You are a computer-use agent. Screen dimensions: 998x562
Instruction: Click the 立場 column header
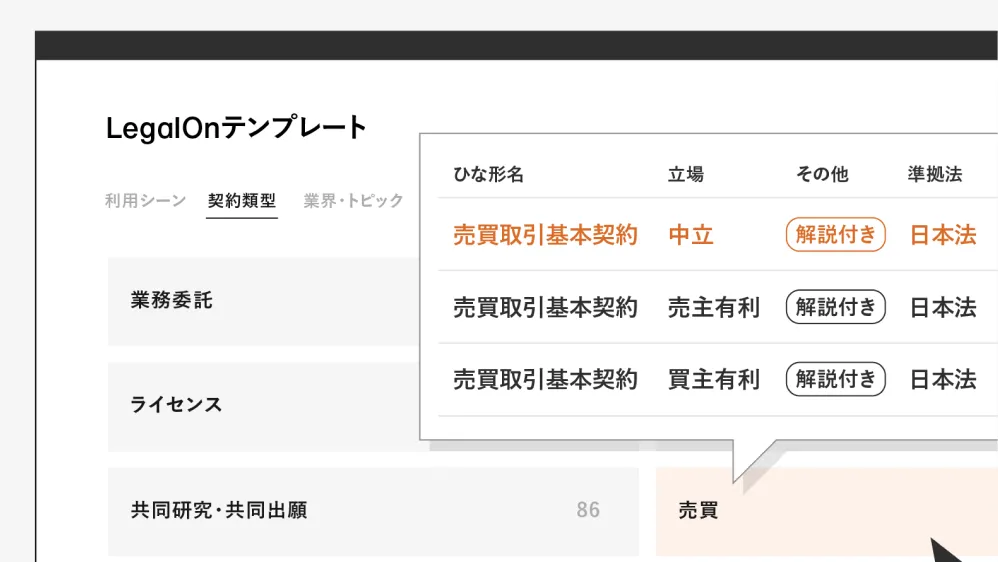point(685,175)
